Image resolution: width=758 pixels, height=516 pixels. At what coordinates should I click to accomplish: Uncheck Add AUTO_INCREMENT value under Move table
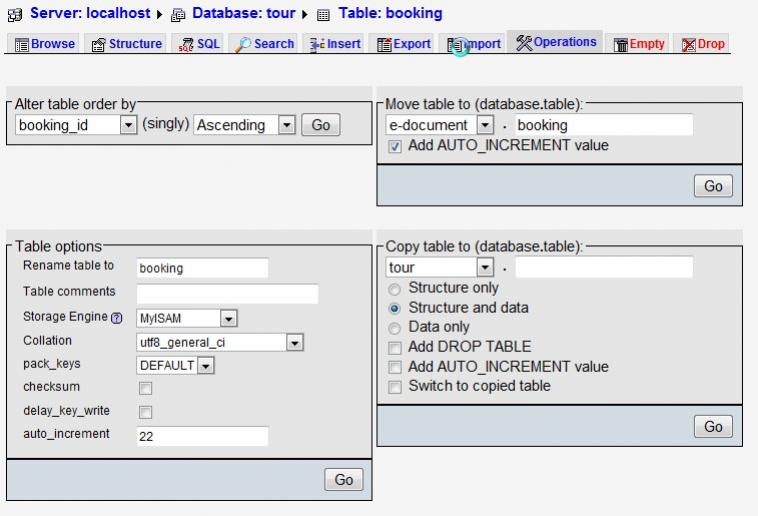[395, 147]
